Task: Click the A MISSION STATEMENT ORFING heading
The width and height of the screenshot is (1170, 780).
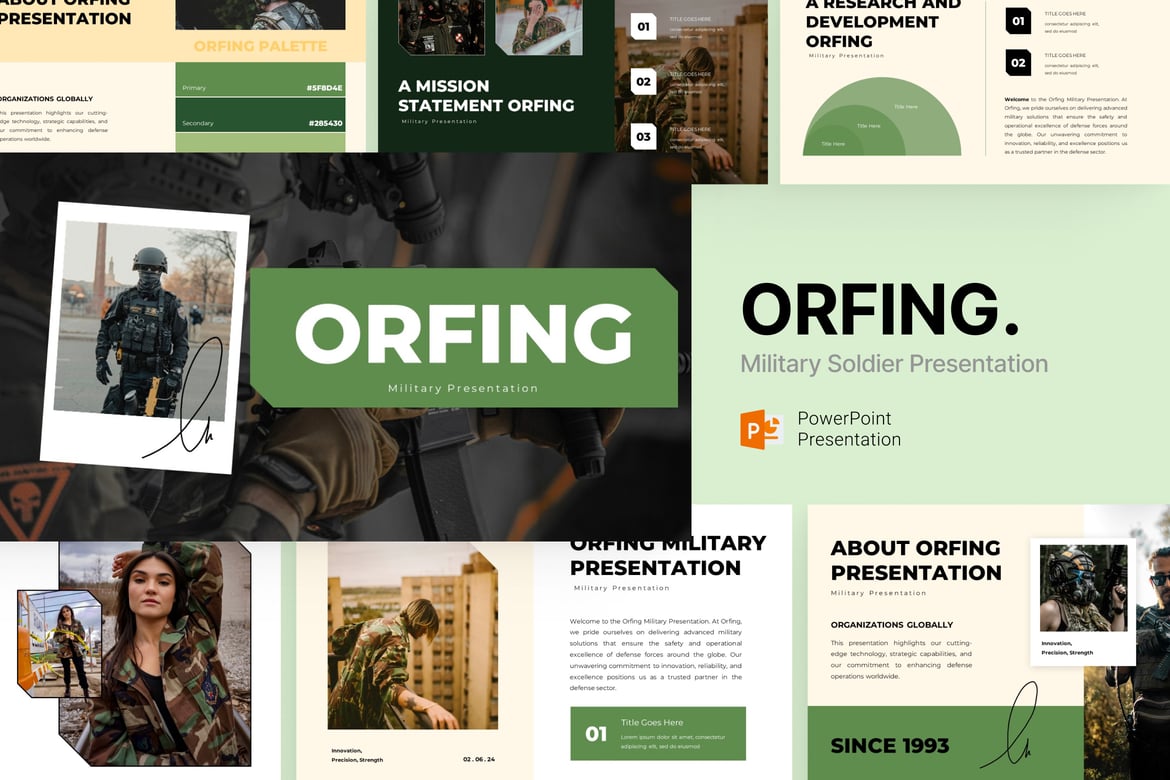Action: click(x=486, y=96)
